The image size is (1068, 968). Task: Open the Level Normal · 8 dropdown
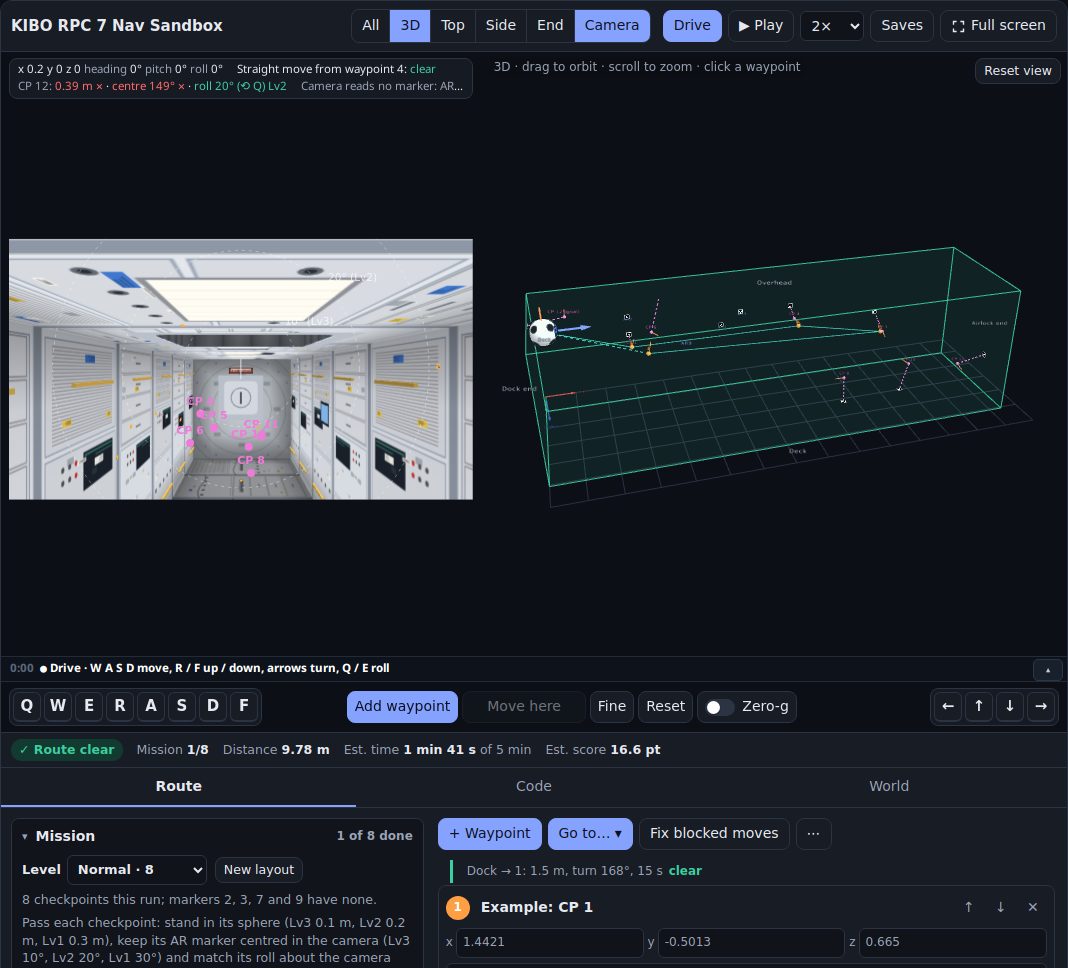pyautogui.click(x=137, y=870)
